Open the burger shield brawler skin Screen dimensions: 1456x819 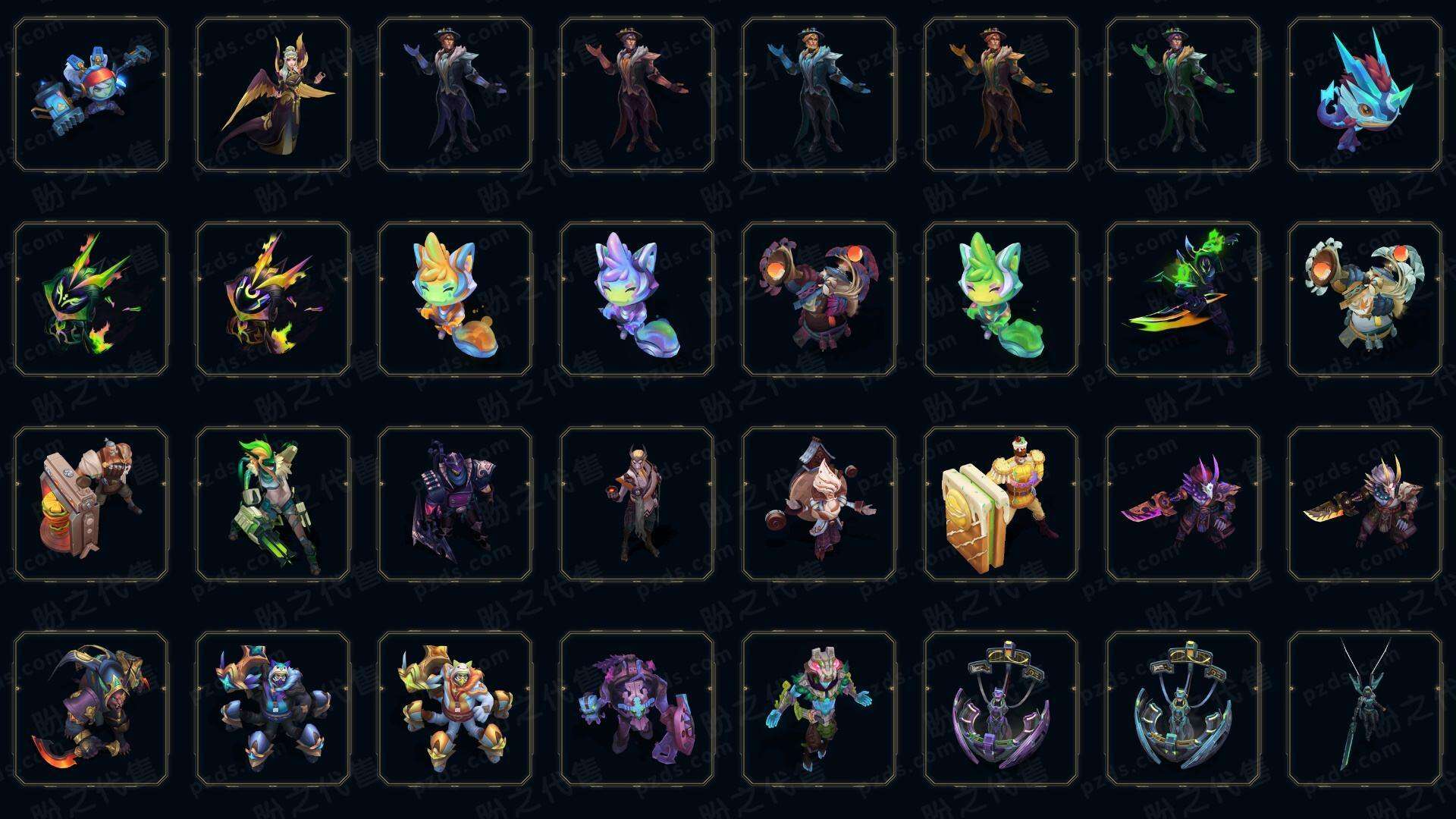pos(91,504)
